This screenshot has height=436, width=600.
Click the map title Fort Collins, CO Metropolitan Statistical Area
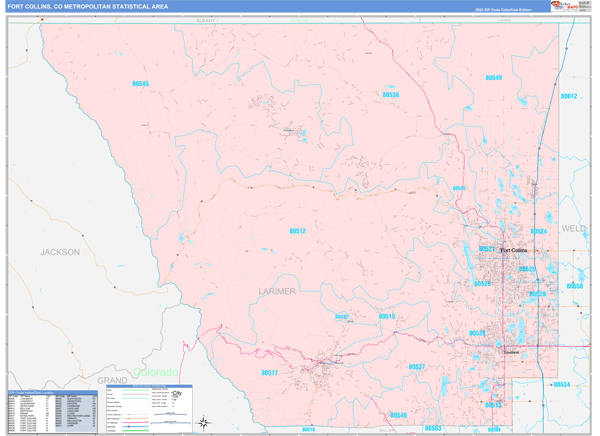88,7
